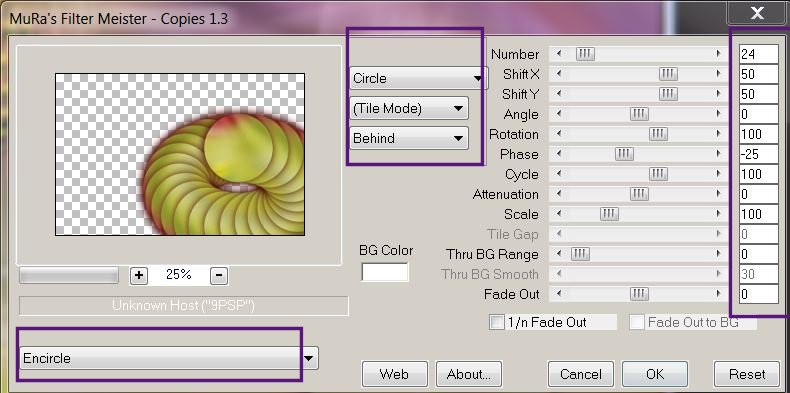Click the Number value field showing 24

click(759, 54)
